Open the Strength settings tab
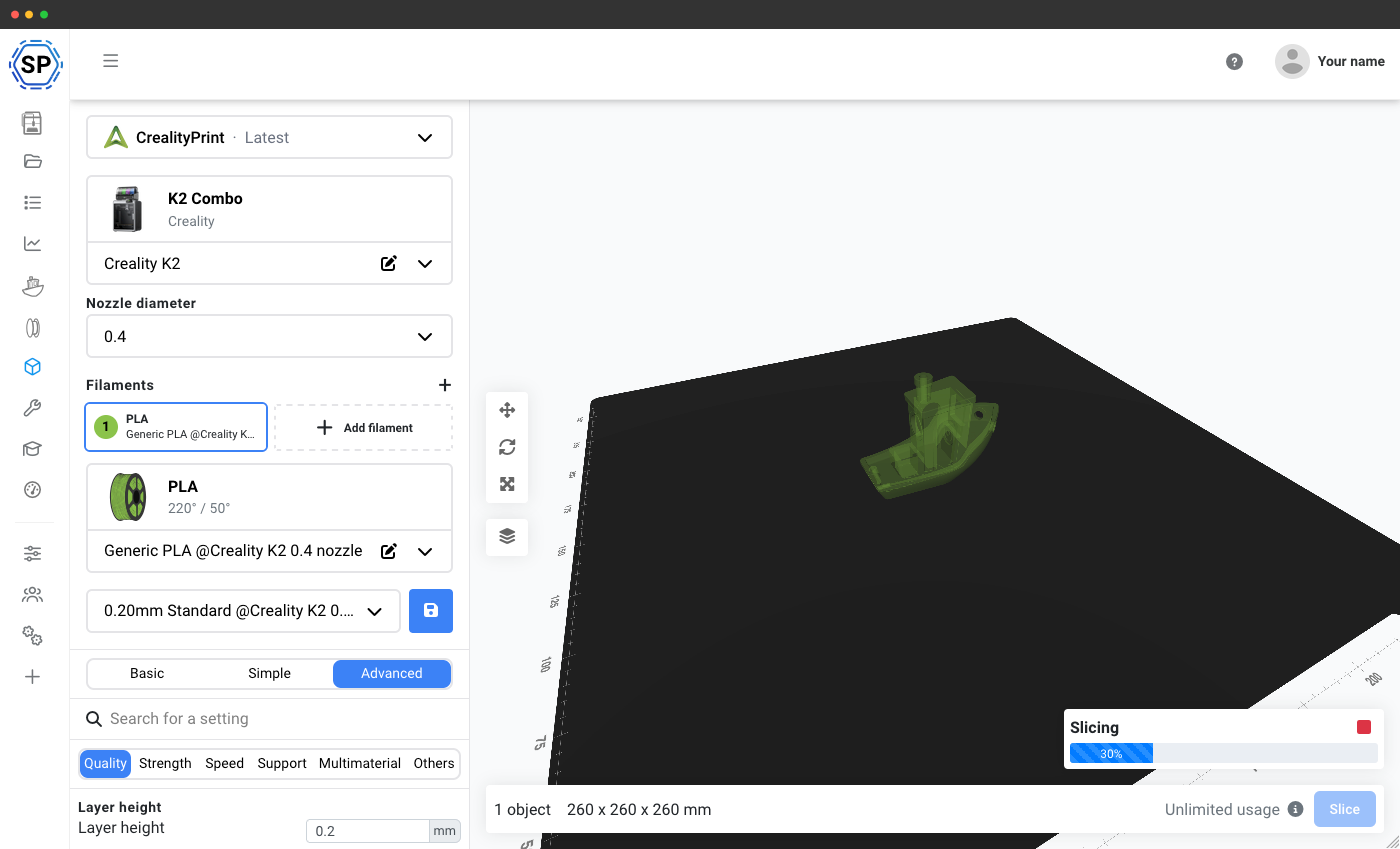Image resolution: width=1400 pixels, height=849 pixels. point(165,763)
